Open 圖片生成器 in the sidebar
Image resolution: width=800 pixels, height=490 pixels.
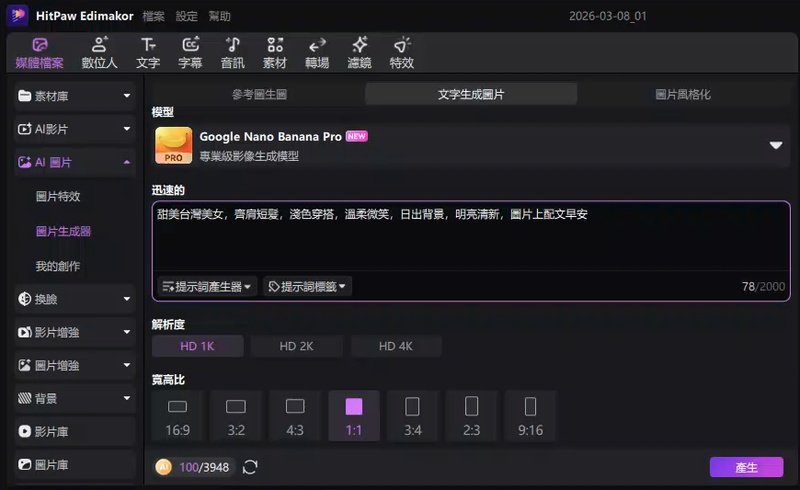[63, 231]
